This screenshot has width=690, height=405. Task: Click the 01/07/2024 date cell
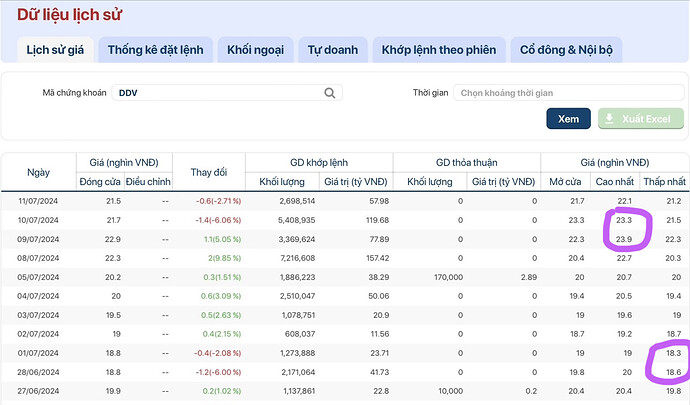pos(39,352)
